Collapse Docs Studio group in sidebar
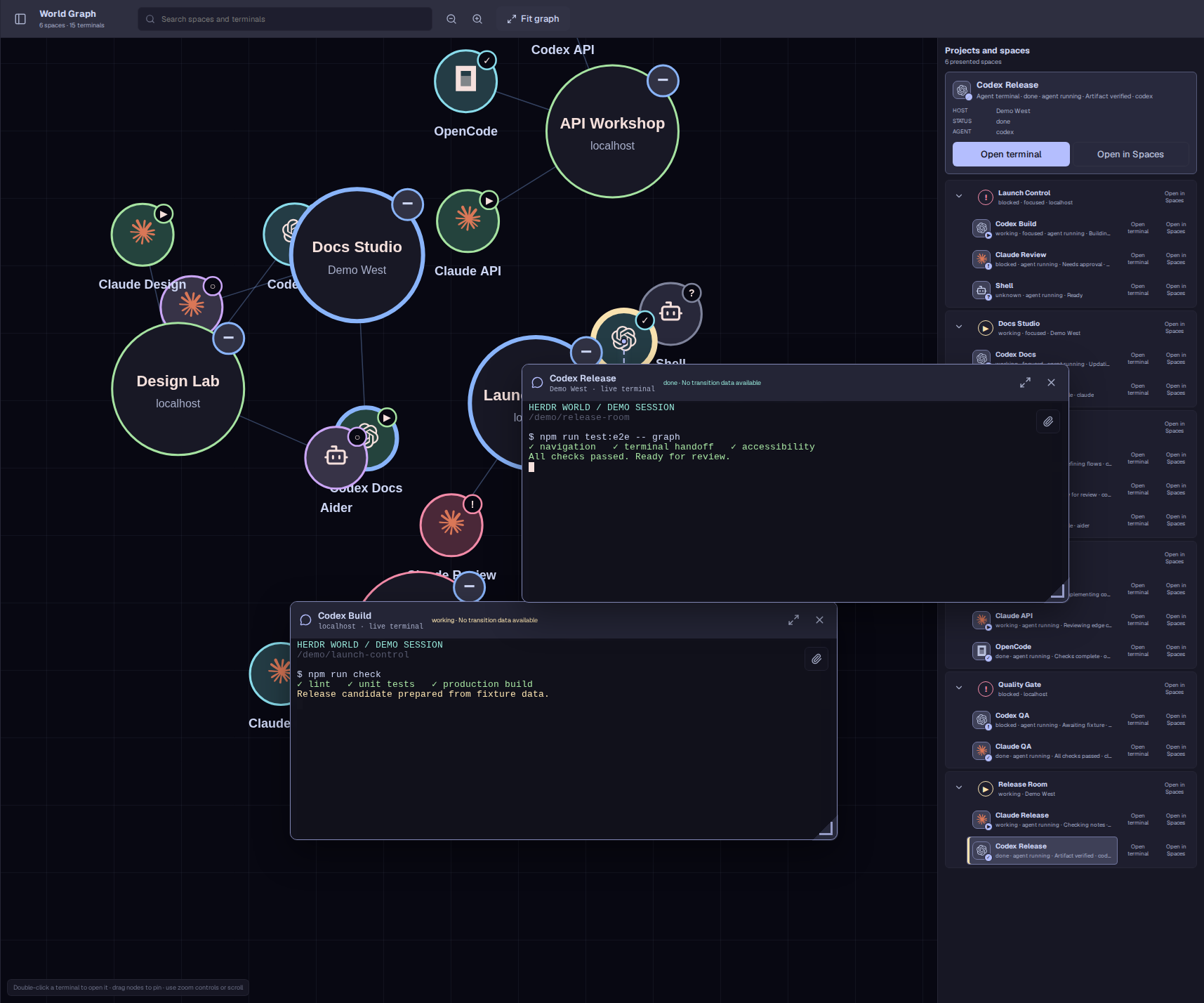 (x=959, y=327)
